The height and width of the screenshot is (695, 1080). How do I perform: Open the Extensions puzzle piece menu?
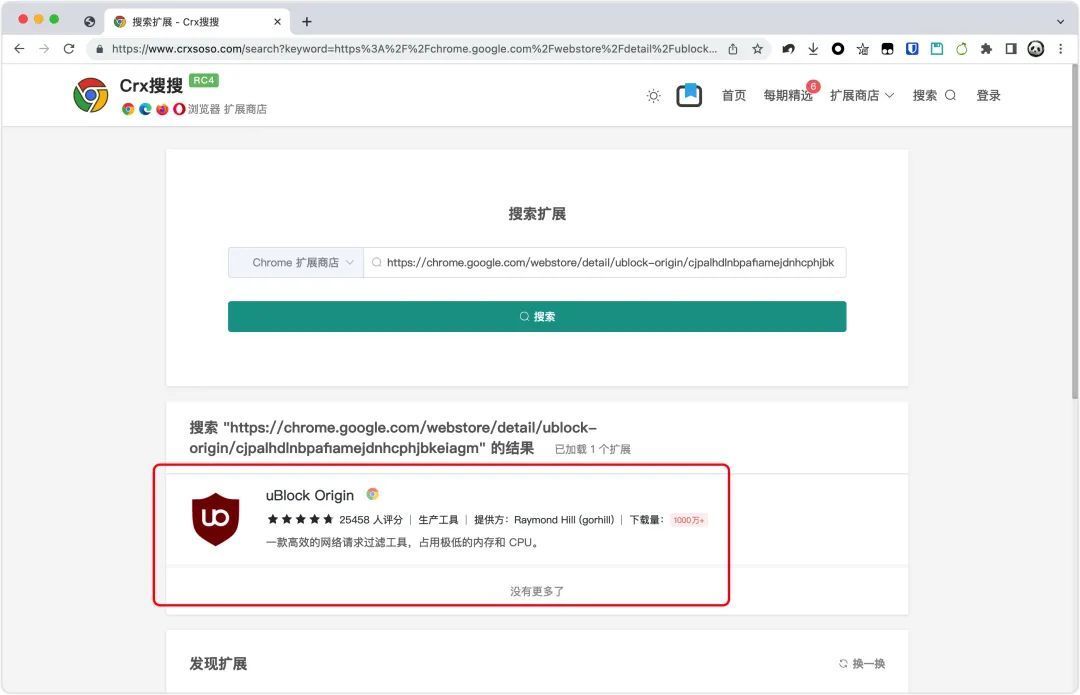[x=986, y=49]
